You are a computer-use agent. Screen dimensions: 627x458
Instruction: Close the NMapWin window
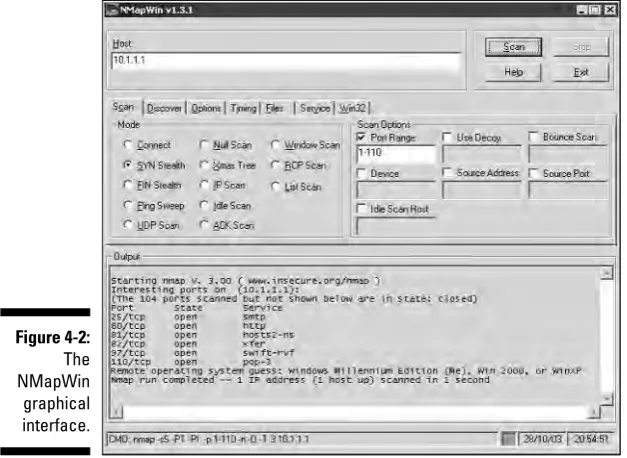pyautogui.click(x=610, y=10)
